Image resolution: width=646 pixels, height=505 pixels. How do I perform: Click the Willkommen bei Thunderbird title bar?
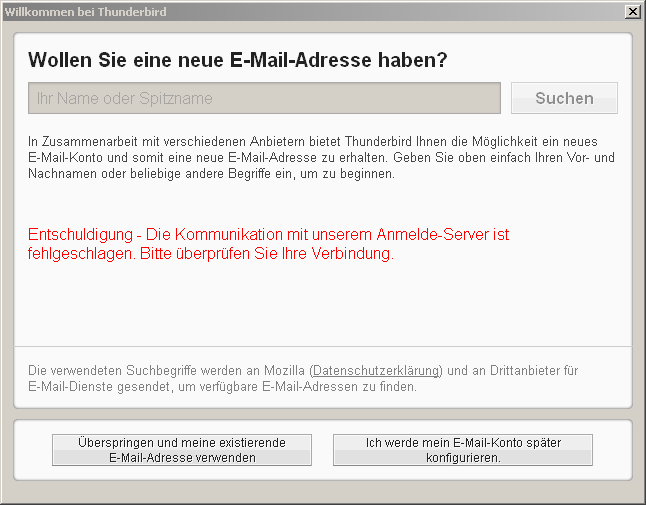[300, 11]
